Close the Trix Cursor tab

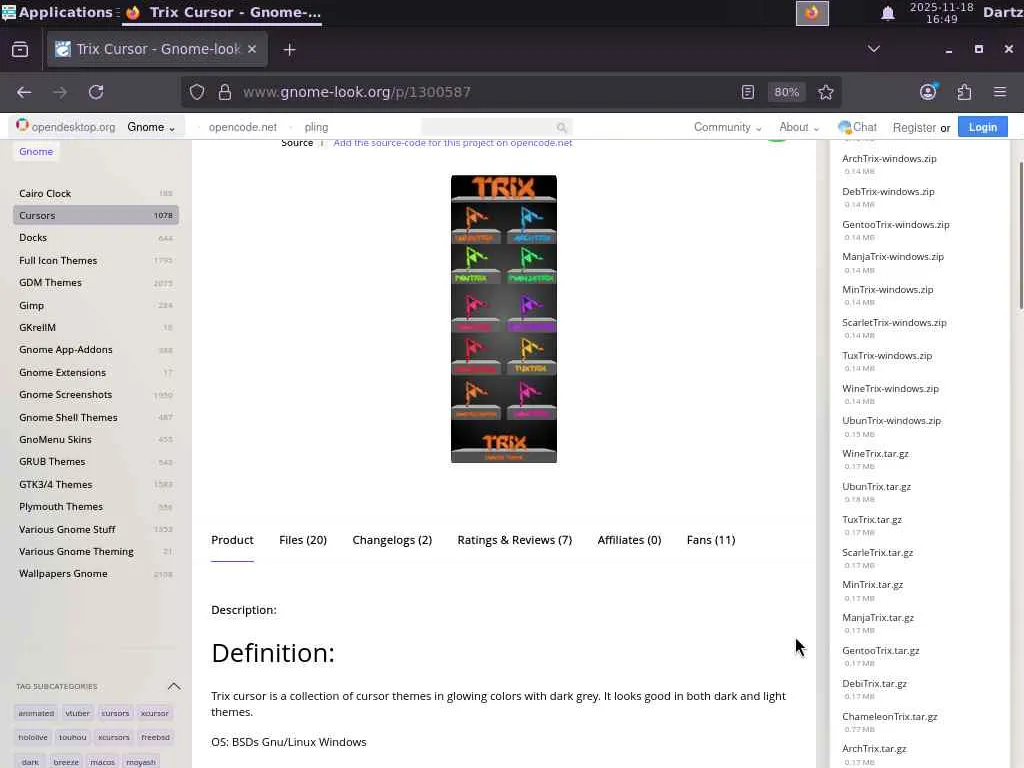point(252,49)
